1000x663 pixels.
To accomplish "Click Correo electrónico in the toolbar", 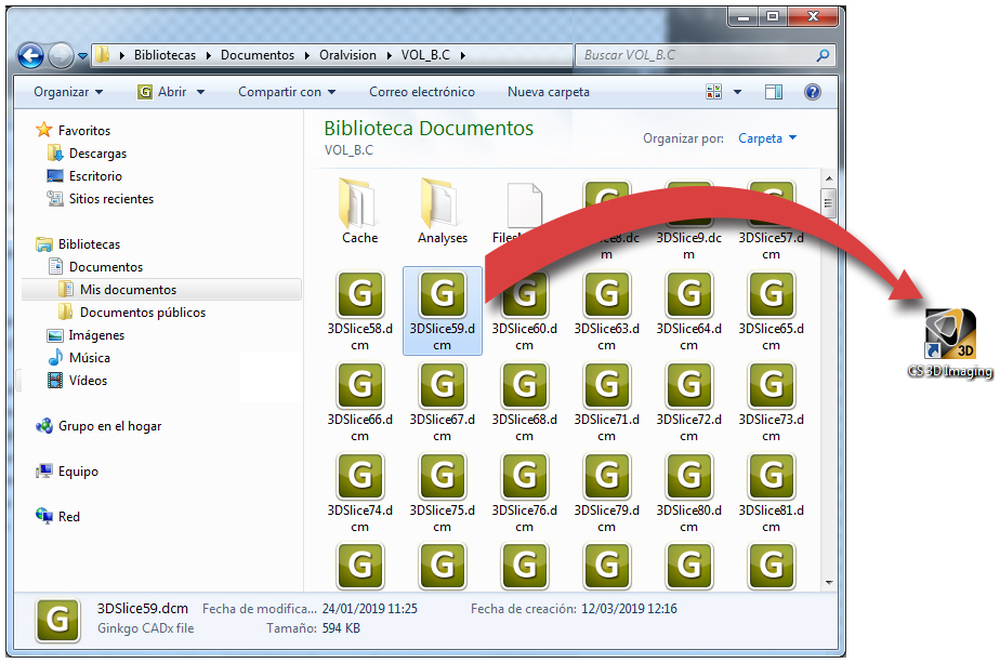I will [421, 92].
